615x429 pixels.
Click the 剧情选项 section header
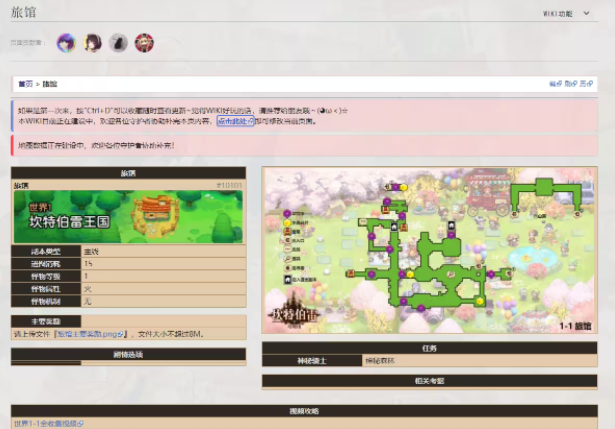(128, 354)
